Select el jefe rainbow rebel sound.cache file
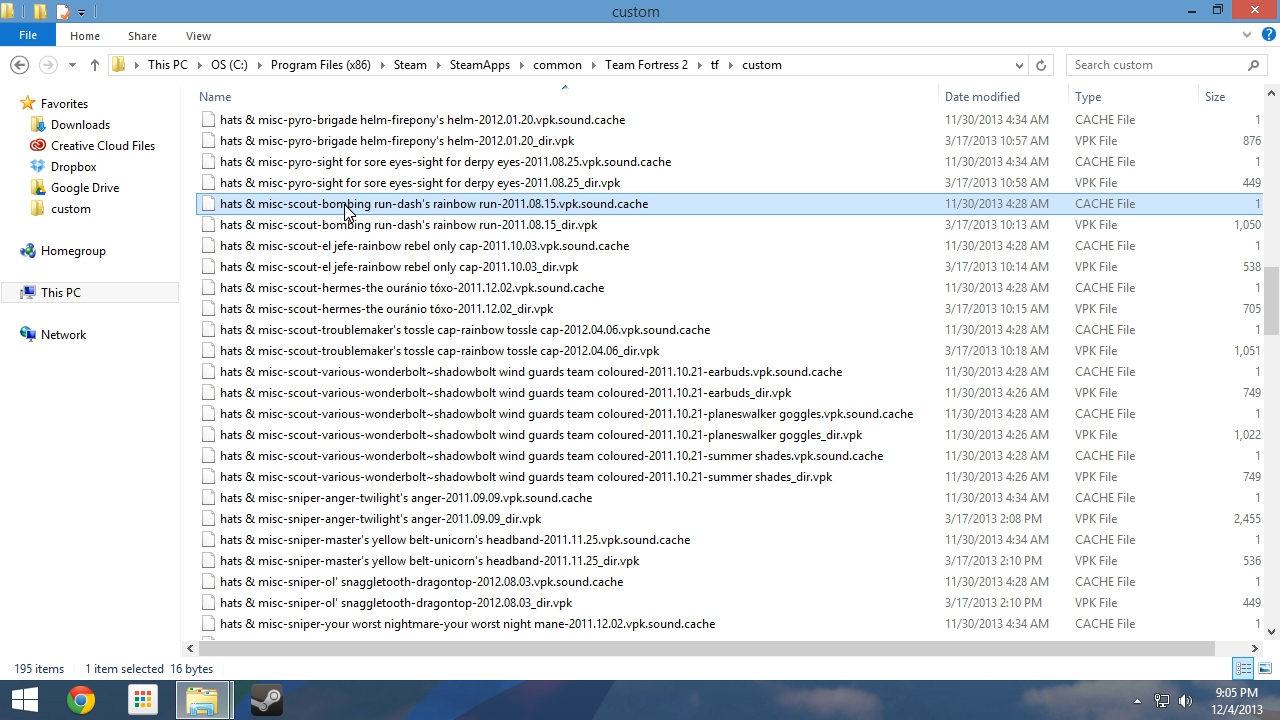Viewport: 1280px width, 720px height. click(x=424, y=246)
